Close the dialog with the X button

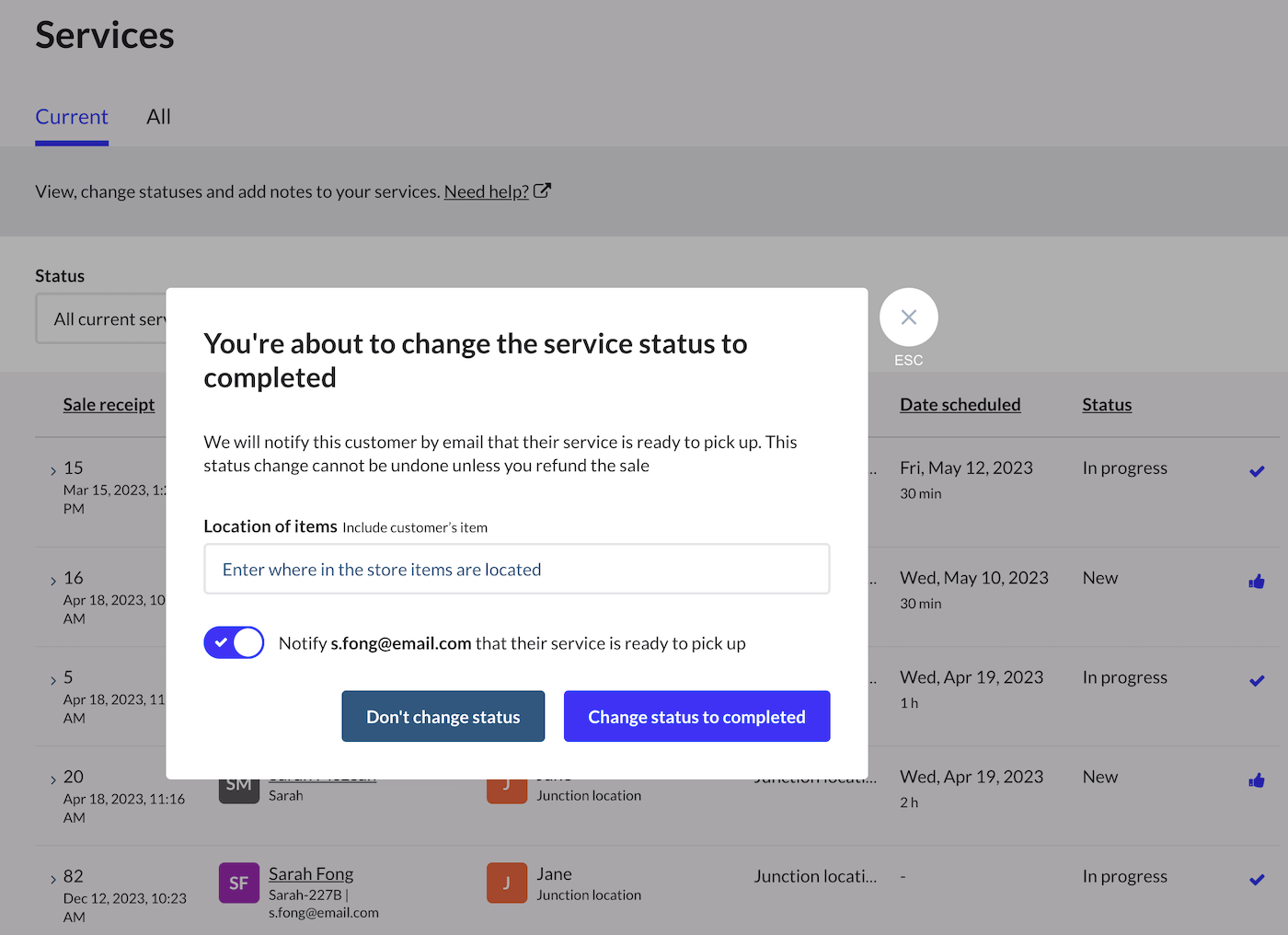click(908, 317)
